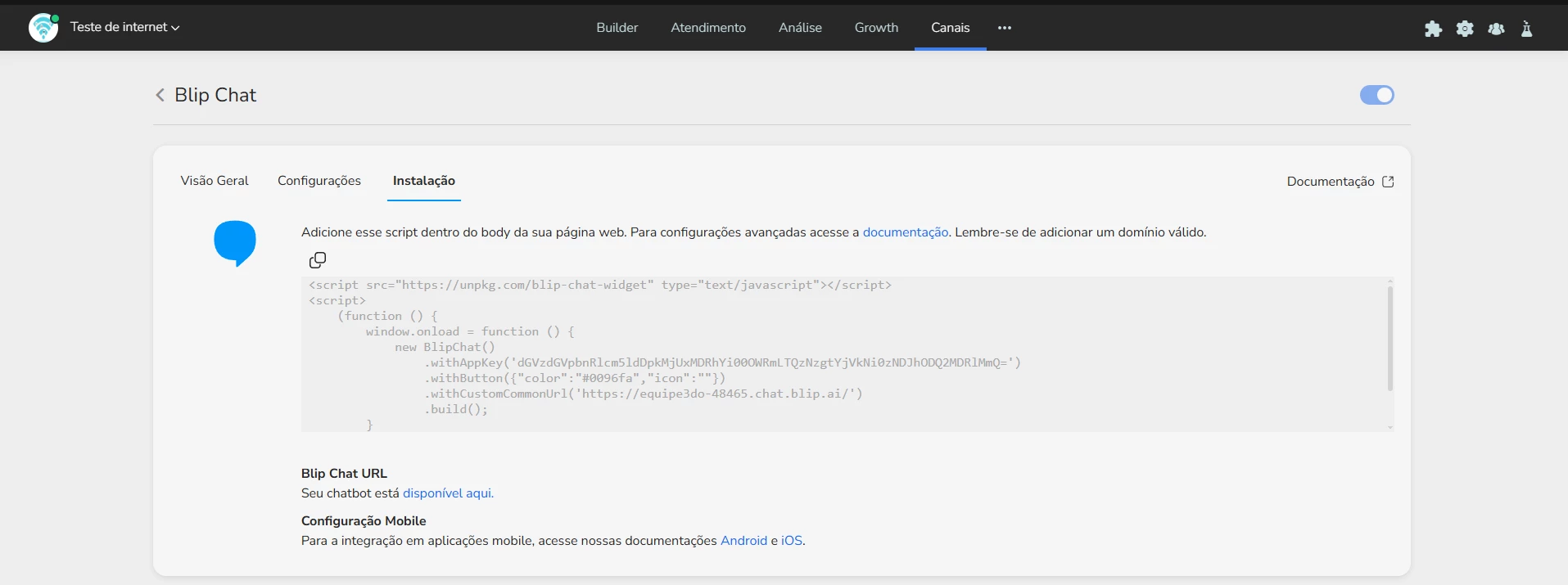Select the Canais menu item
Viewport: 1568px width, 585px height.
point(950,27)
